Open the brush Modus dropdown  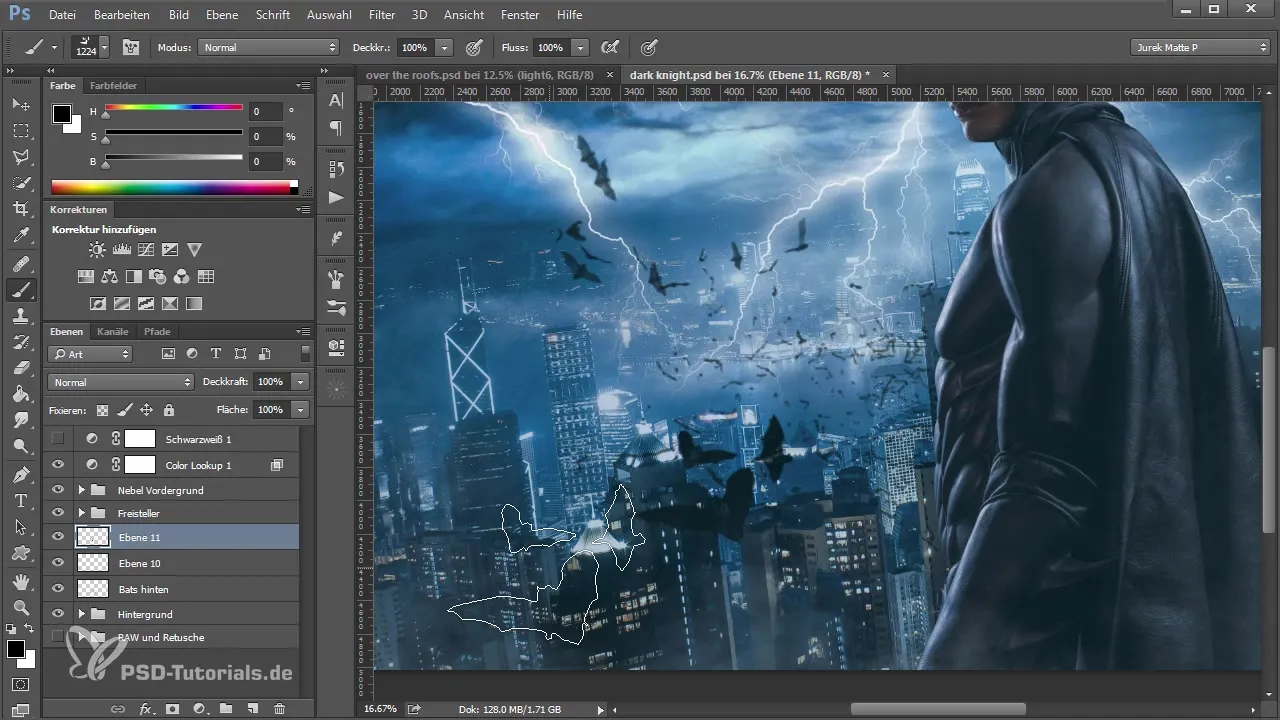coord(269,47)
